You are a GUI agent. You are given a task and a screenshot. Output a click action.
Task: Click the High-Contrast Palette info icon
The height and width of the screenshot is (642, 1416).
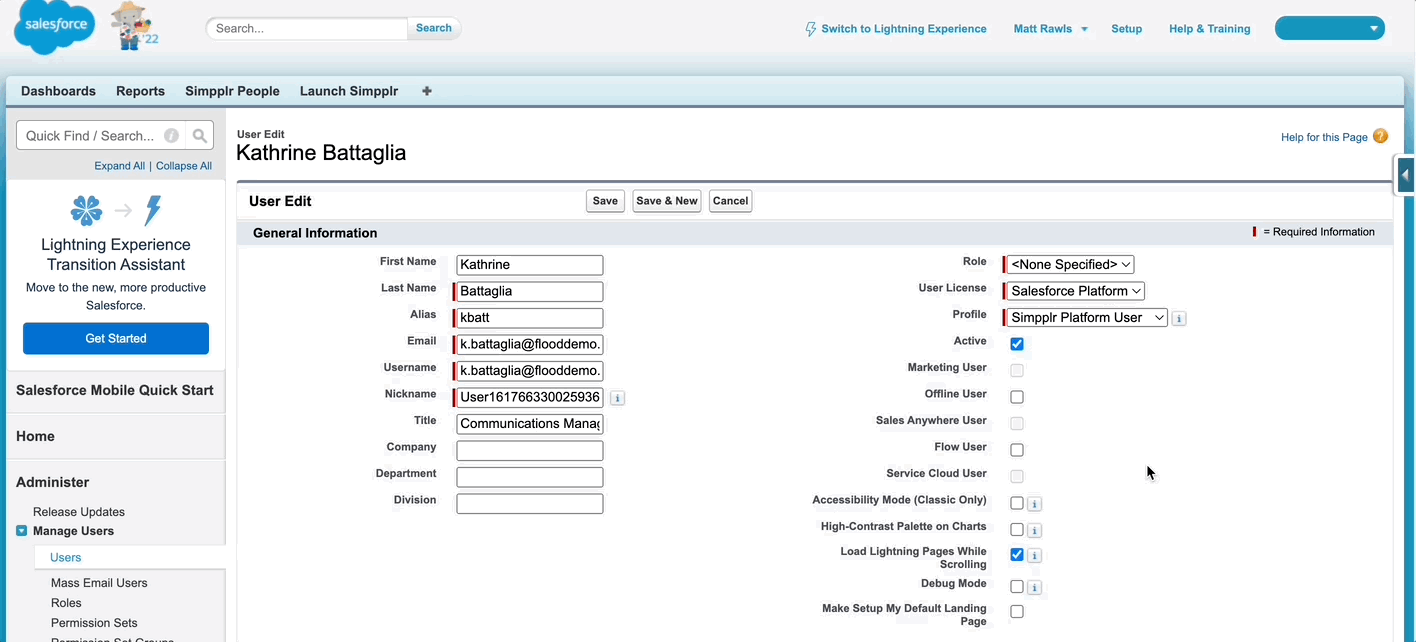point(1035,531)
